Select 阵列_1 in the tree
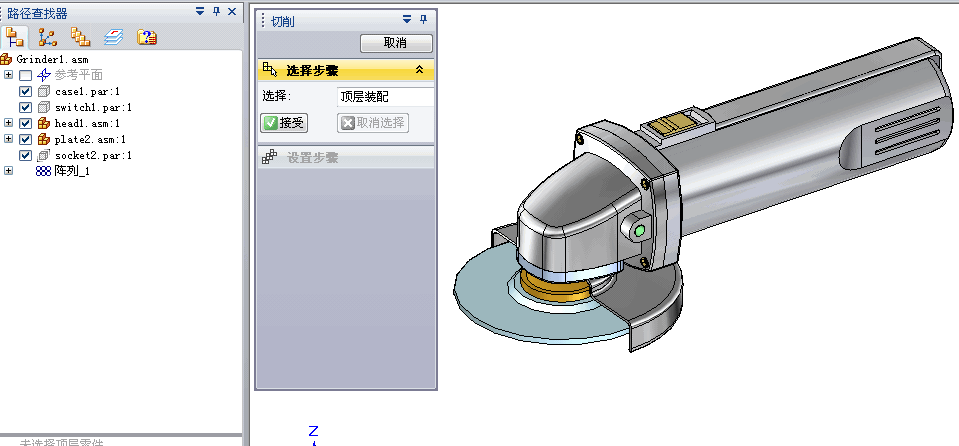 coord(72,171)
